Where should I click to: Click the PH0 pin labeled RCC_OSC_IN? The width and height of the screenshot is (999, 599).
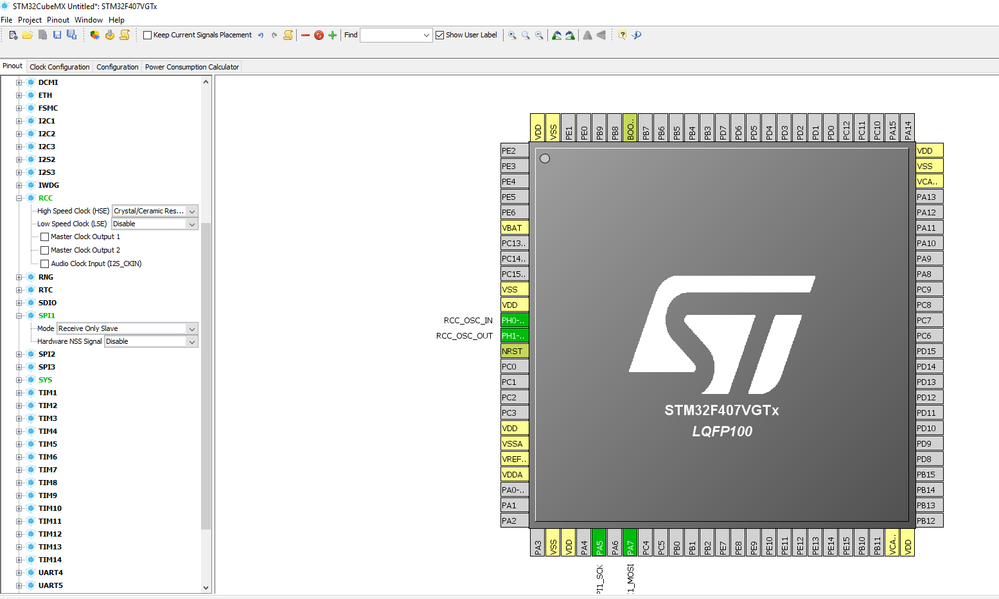pyautogui.click(x=514, y=321)
